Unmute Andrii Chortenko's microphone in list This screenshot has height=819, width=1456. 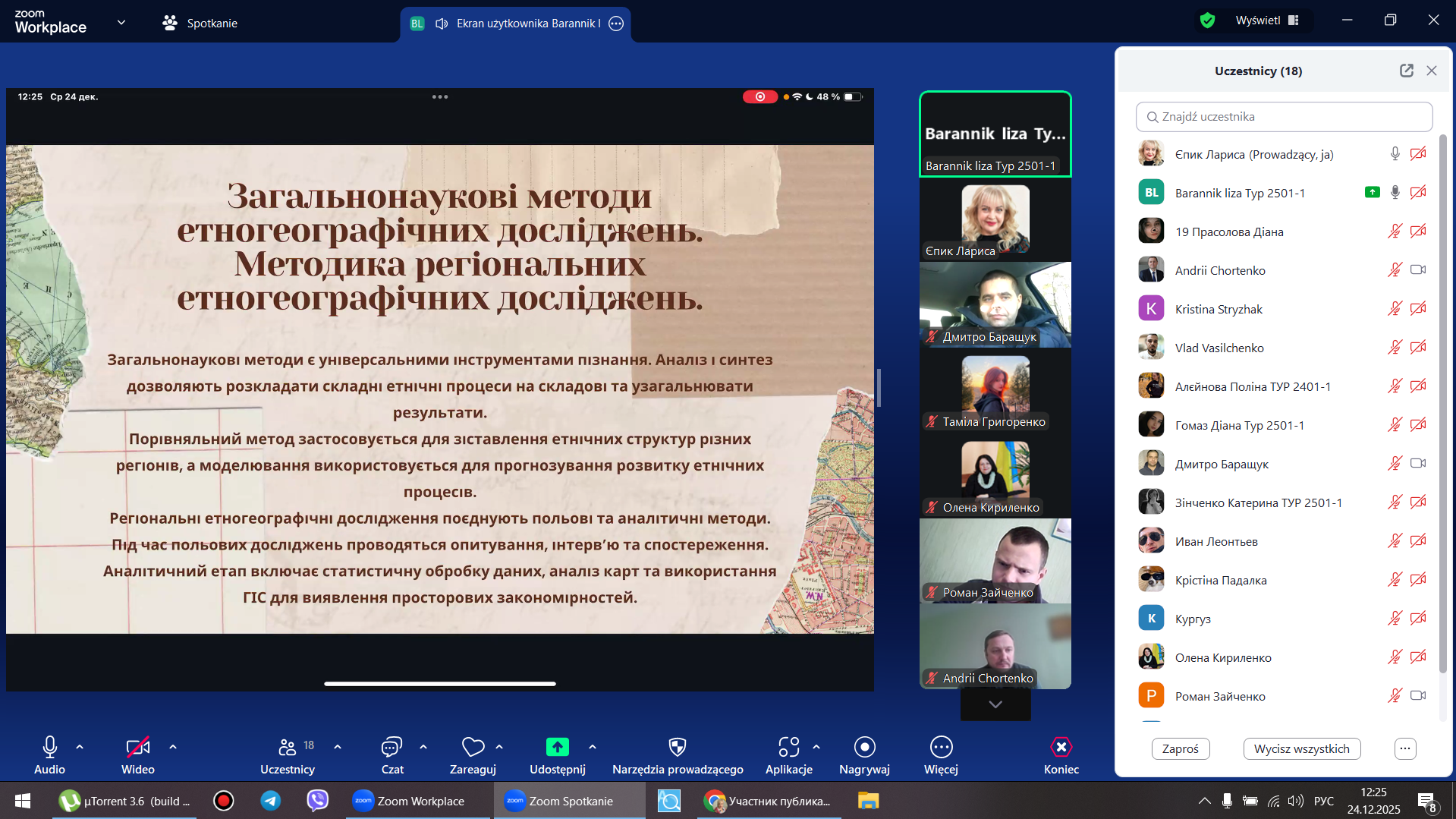click(1395, 270)
